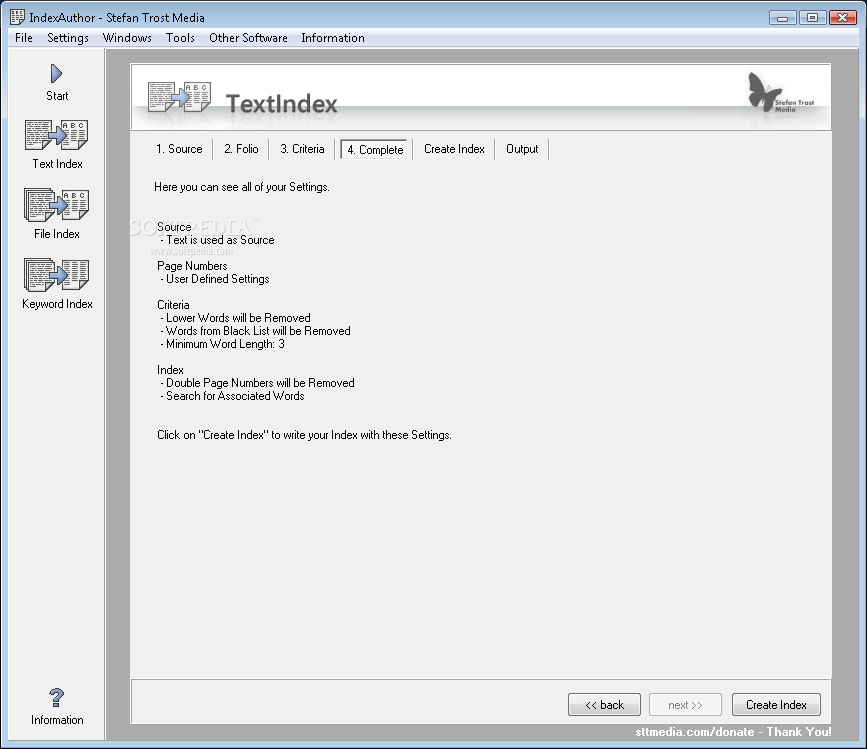Open the Tools menu
The image size is (867, 749).
click(x=180, y=38)
